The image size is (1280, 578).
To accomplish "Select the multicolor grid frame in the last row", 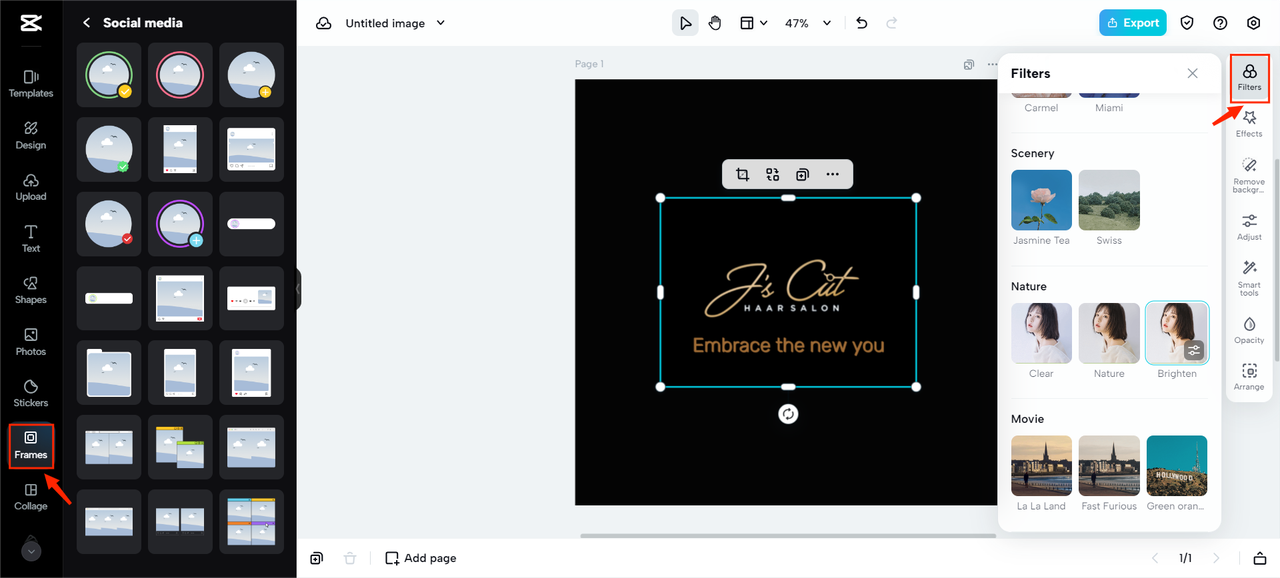I will pyautogui.click(x=252, y=521).
